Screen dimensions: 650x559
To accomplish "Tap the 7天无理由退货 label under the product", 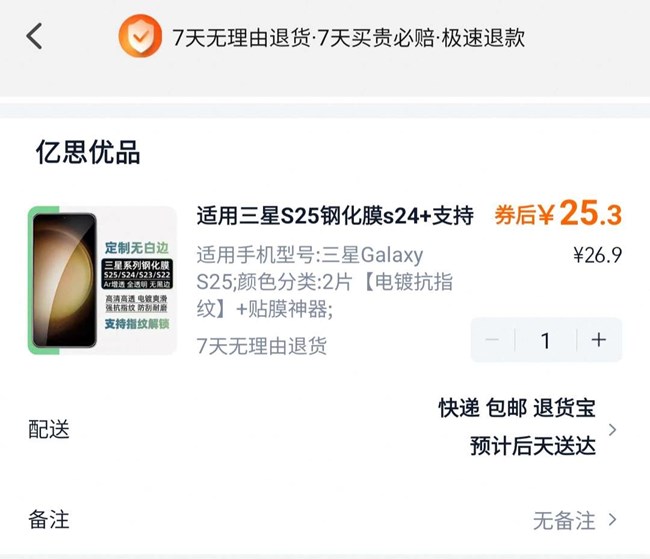I will pos(262,347).
